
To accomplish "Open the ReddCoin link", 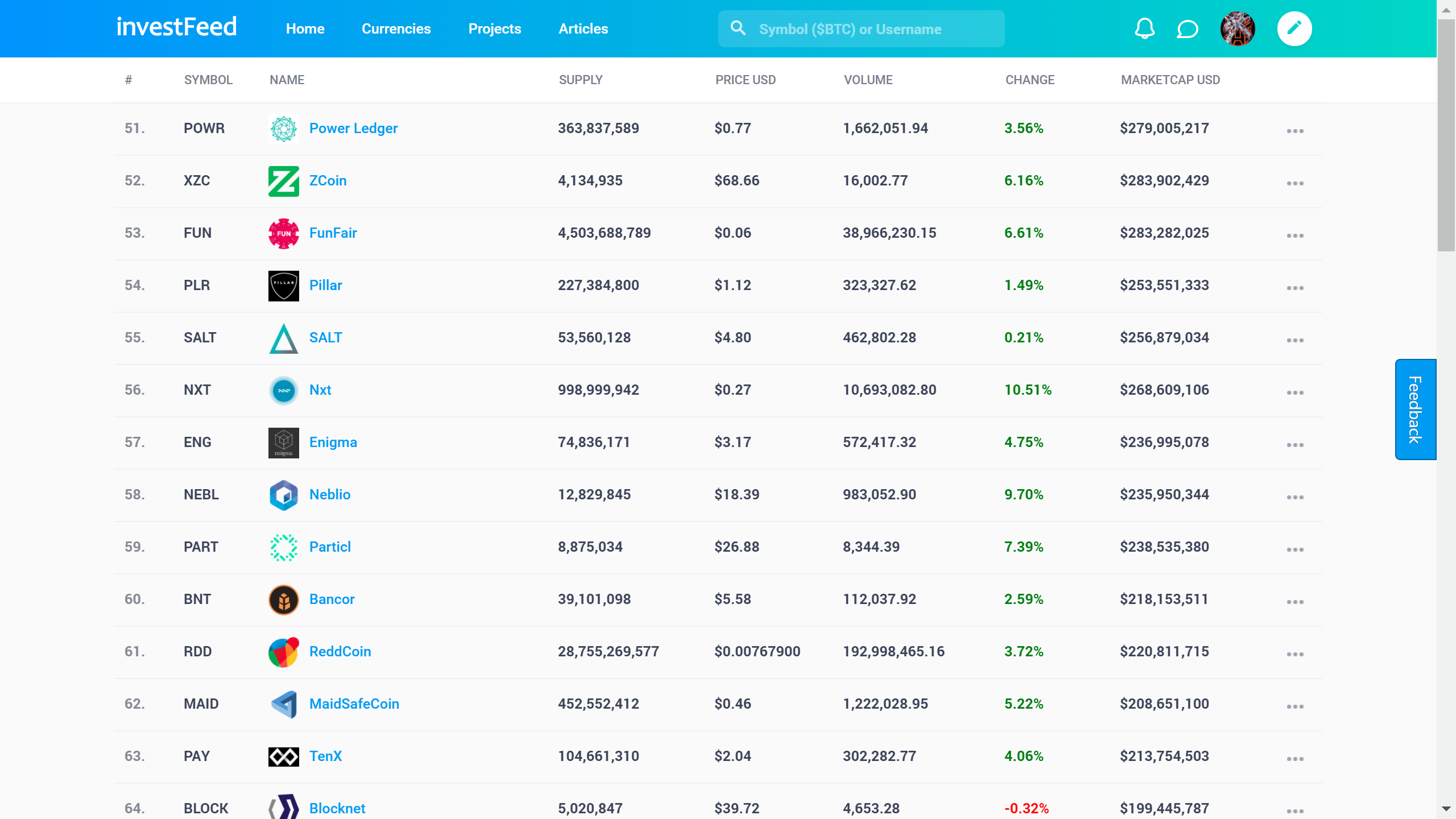I will pyautogui.click(x=340, y=652).
